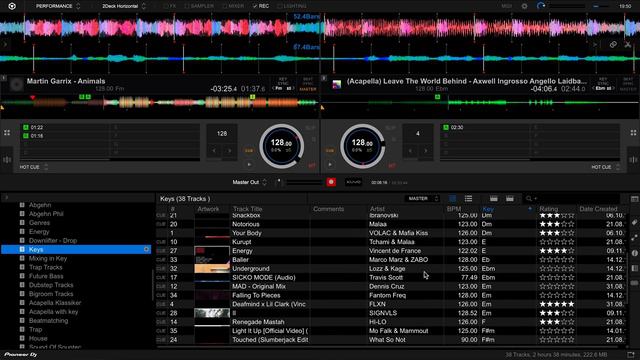Click deck 1 CUE button

[x=249, y=151]
